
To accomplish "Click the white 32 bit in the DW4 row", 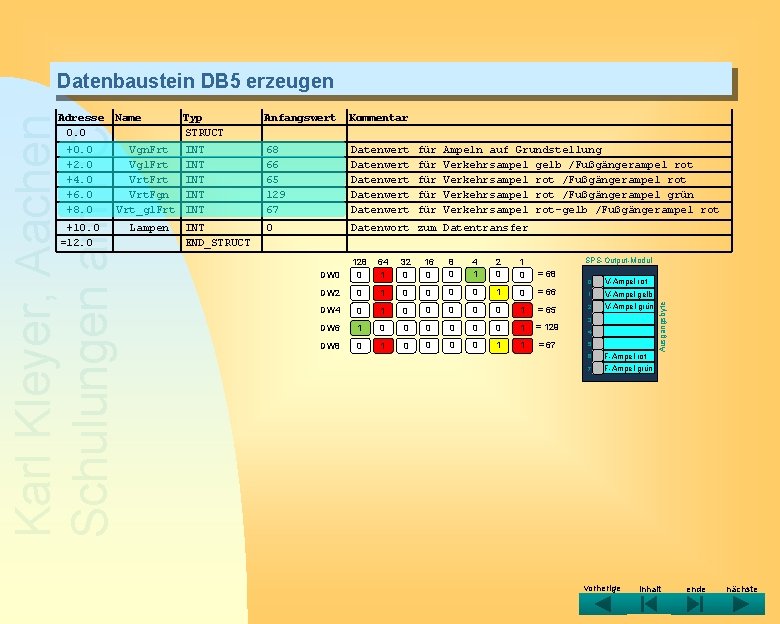I will 406,311.
